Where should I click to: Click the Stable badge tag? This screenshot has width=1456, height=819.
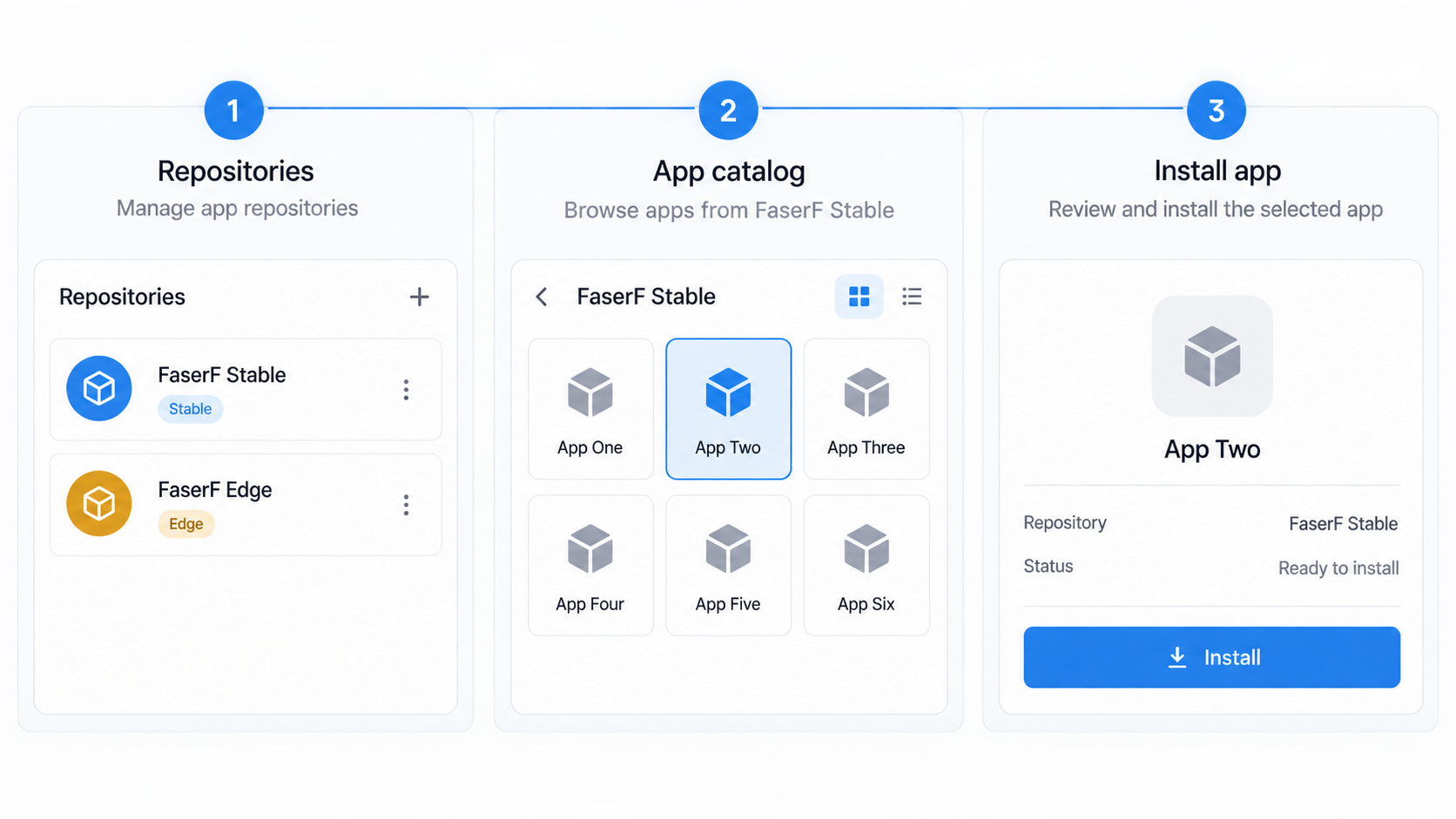click(190, 409)
